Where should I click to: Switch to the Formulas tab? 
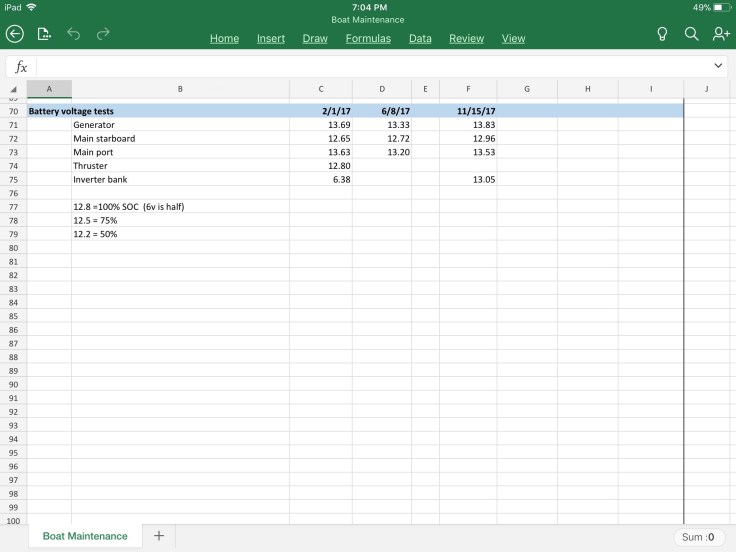(x=368, y=39)
